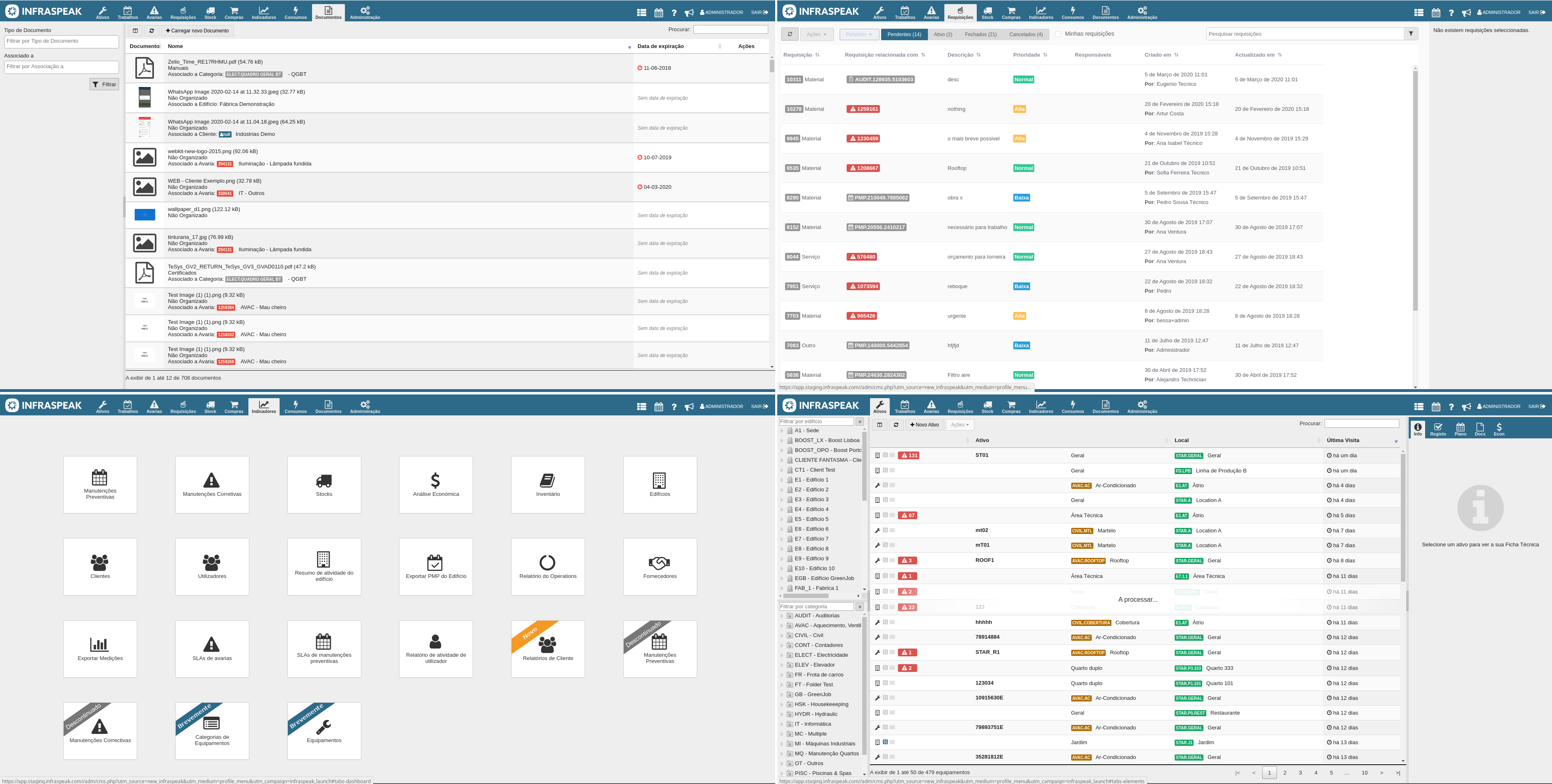The width and height of the screenshot is (1552, 784).
Task: Click Carregar novo Documento button
Action: click(x=197, y=31)
